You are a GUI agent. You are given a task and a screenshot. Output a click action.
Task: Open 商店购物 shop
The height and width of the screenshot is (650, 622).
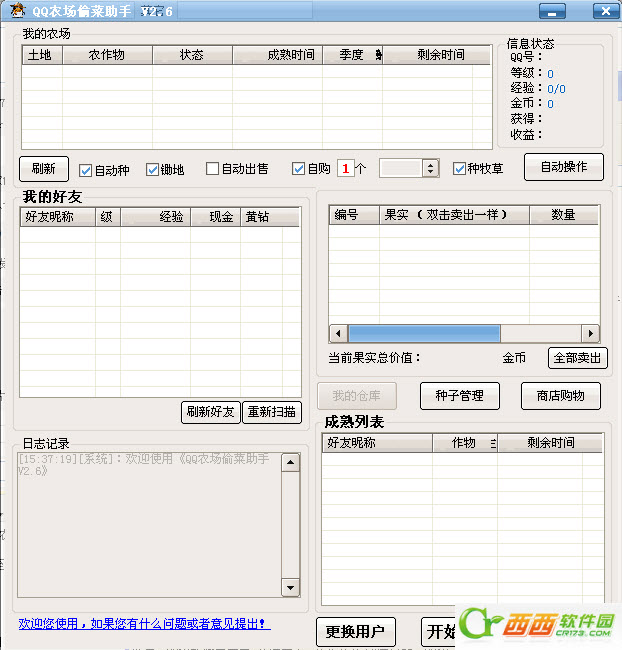pyautogui.click(x=561, y=396)
